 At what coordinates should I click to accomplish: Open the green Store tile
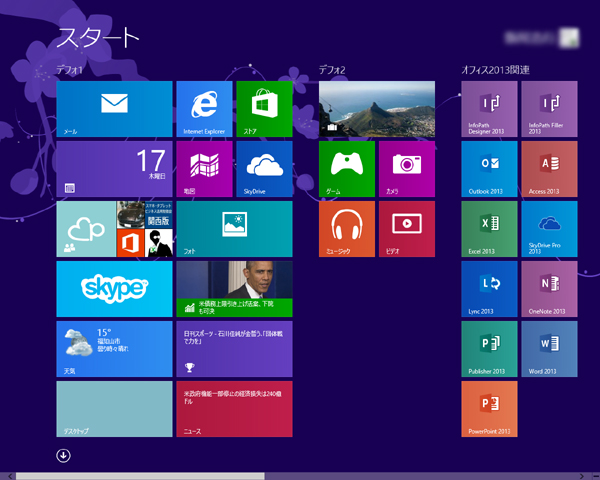tap(264, 109)
